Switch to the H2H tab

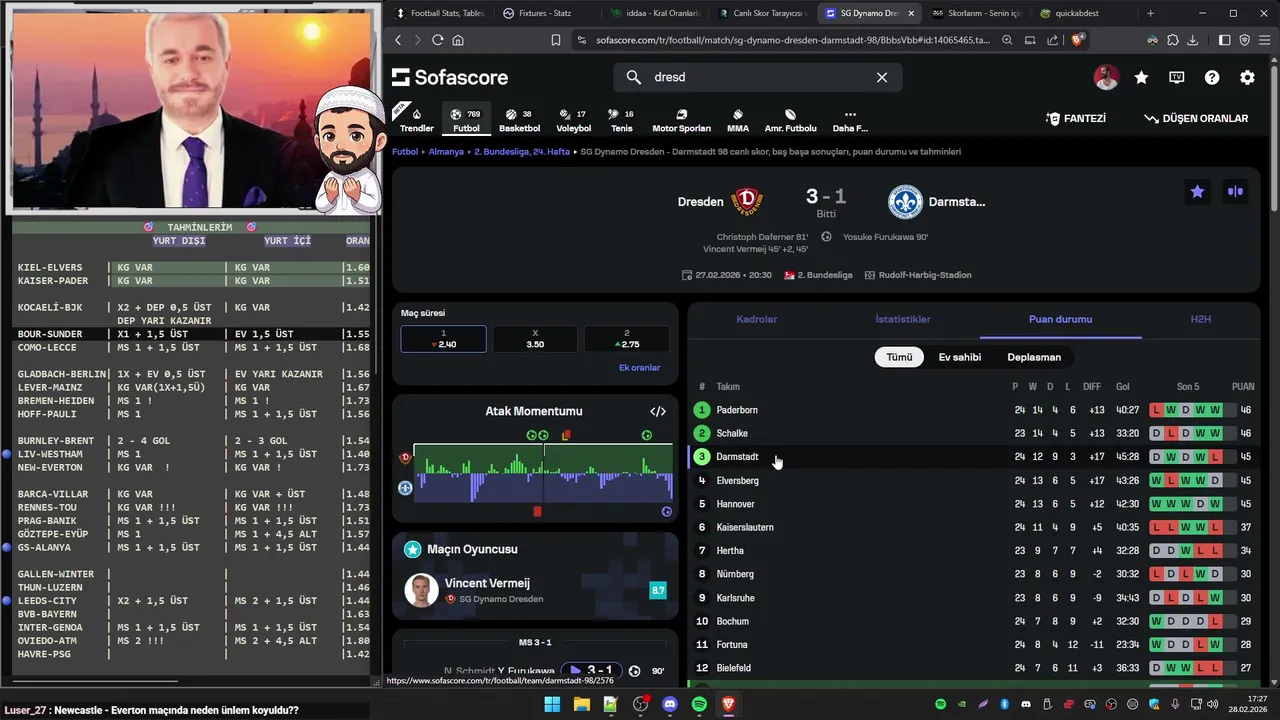(1200, 320)
